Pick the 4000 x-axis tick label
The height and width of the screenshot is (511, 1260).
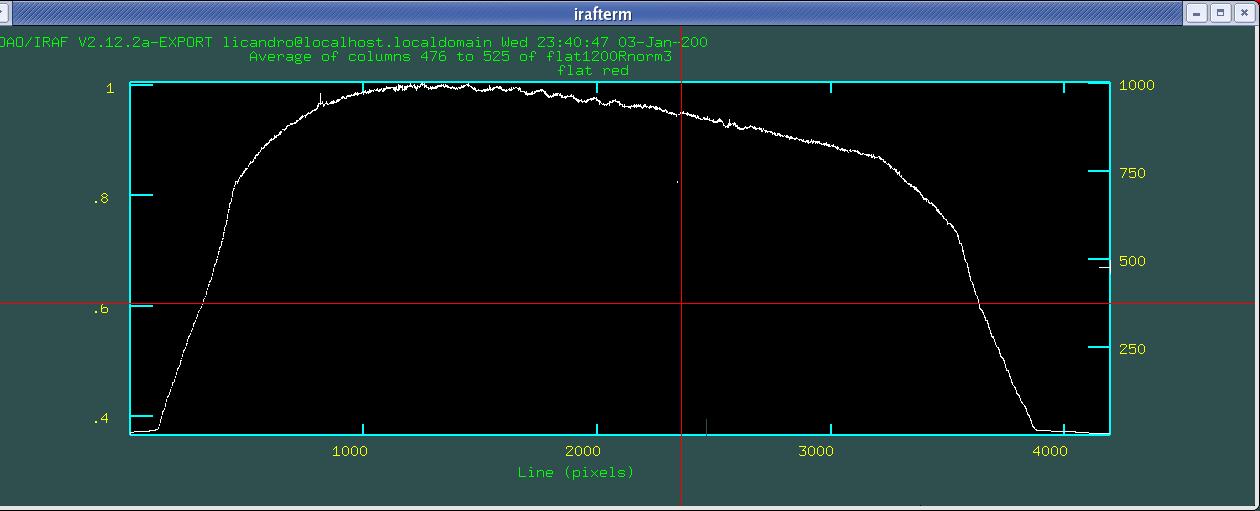coord(1050,451)
